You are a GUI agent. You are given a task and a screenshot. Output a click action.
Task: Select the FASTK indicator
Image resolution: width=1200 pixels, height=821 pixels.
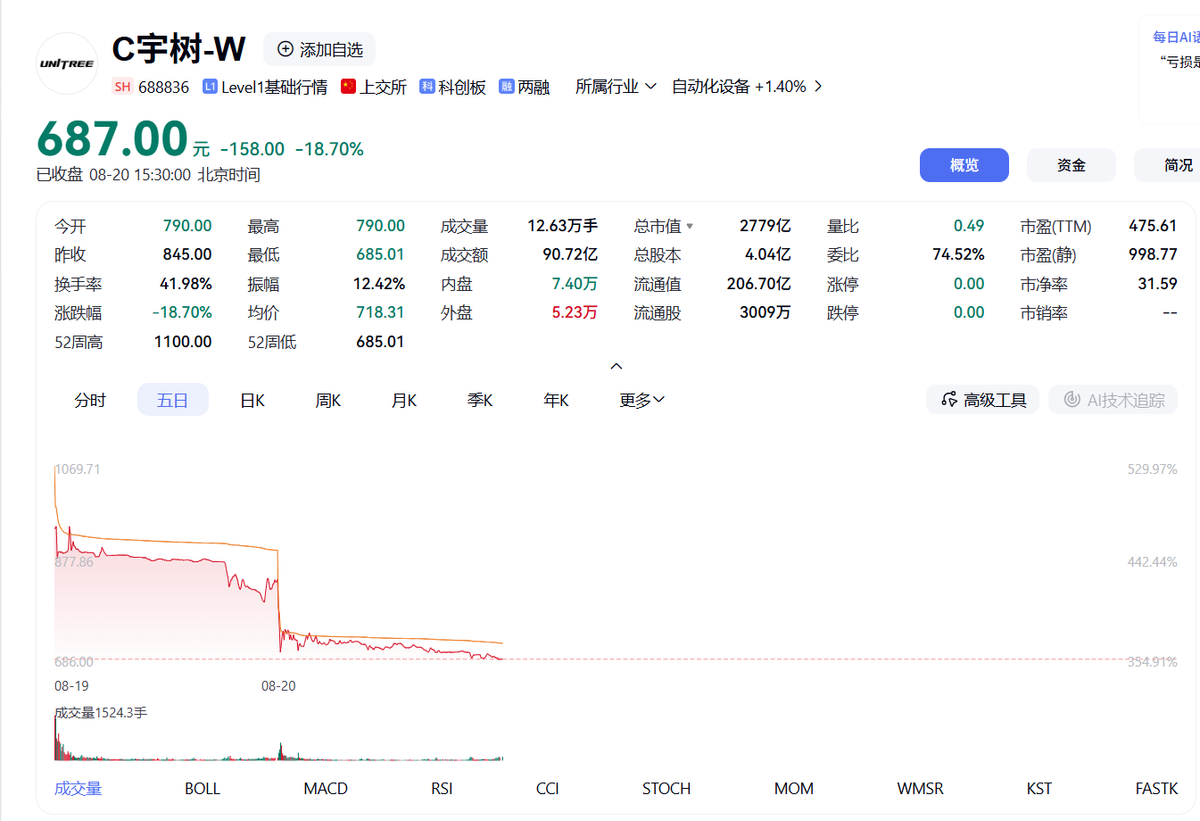point(1157,788)
